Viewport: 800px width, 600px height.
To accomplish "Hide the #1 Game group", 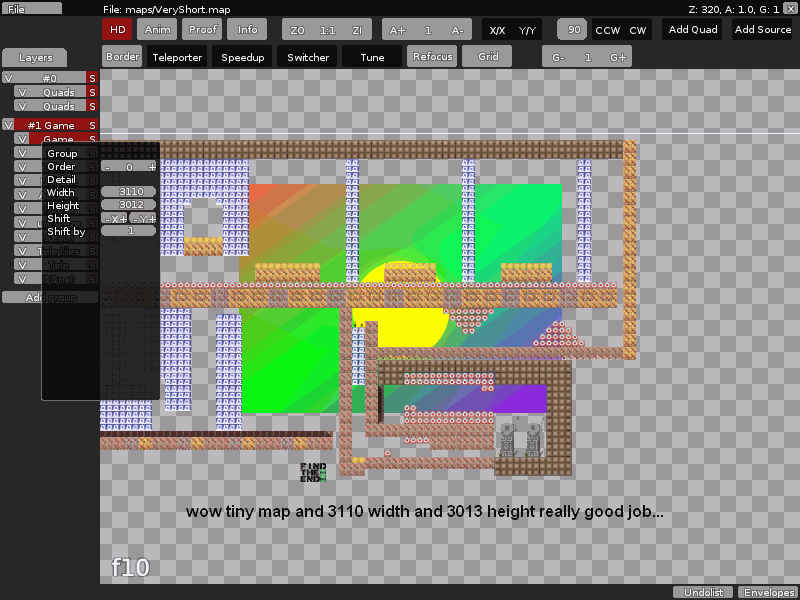I will pos(9,124).
